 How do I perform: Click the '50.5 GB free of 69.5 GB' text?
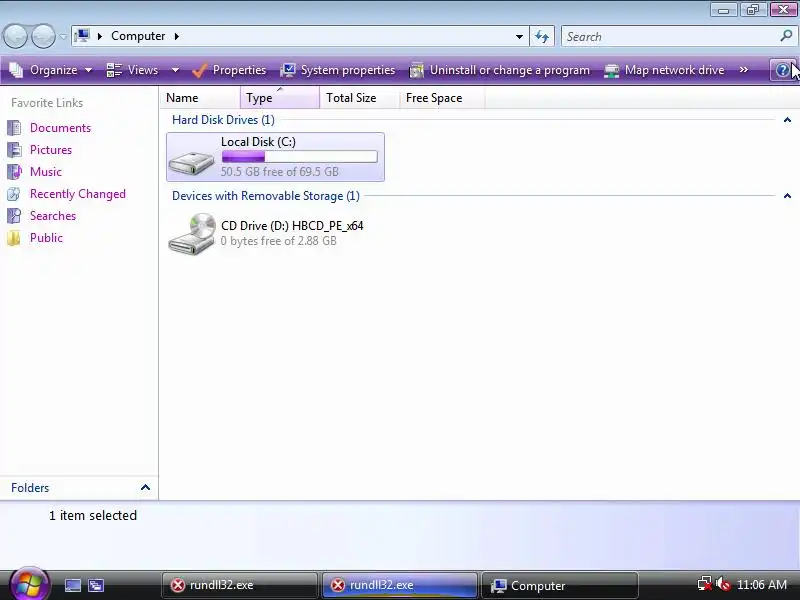(x=280, y=171)
